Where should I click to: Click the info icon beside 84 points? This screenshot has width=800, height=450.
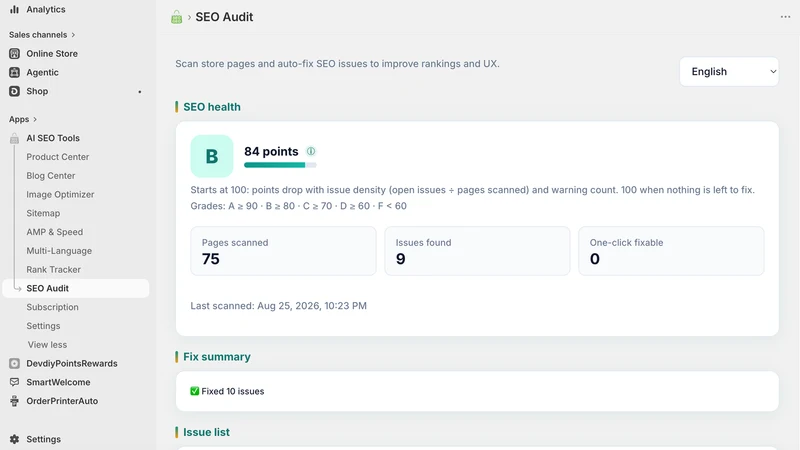(x=311, y=151)
